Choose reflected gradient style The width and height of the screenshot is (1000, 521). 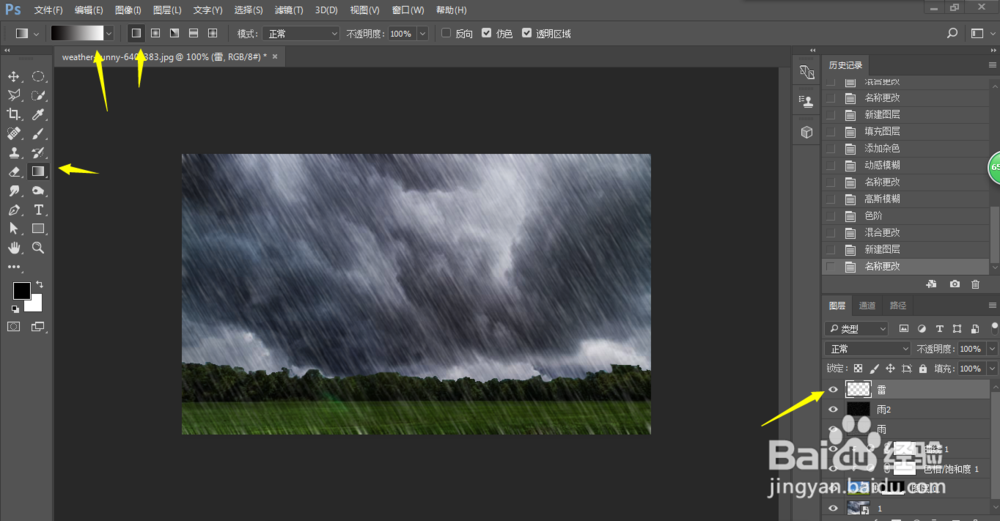click(193, 33)
